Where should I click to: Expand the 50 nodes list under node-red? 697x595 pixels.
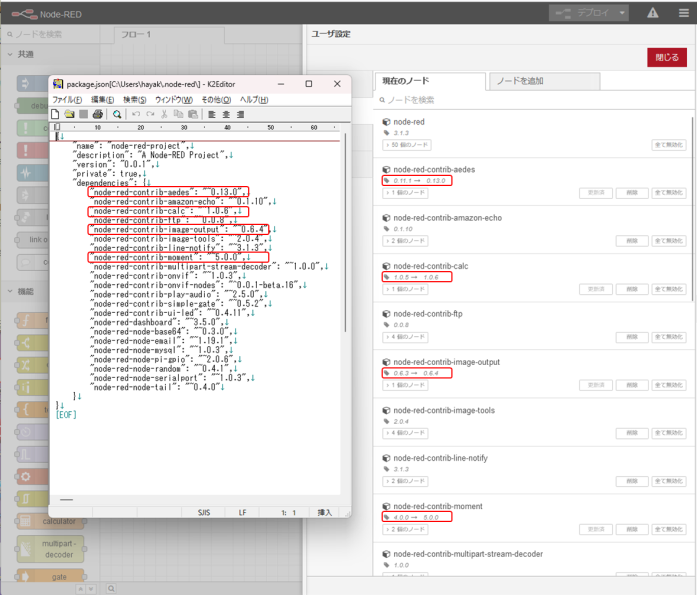[x=405, y=145]
